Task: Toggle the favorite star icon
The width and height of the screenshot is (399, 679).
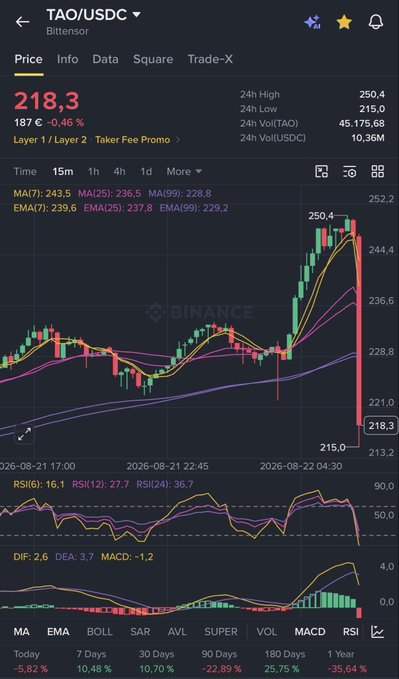Action: click(x=344, y=22)
